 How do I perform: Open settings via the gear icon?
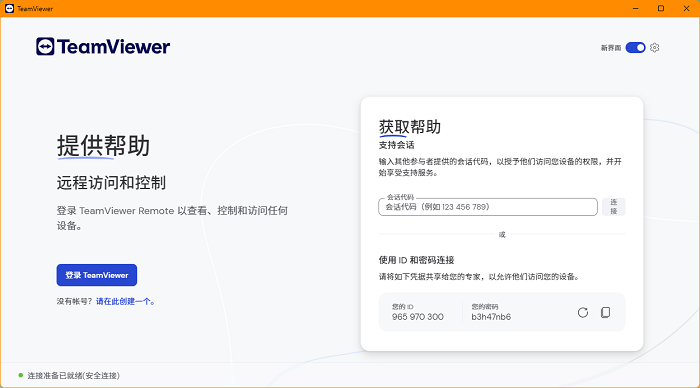point(654,47)
